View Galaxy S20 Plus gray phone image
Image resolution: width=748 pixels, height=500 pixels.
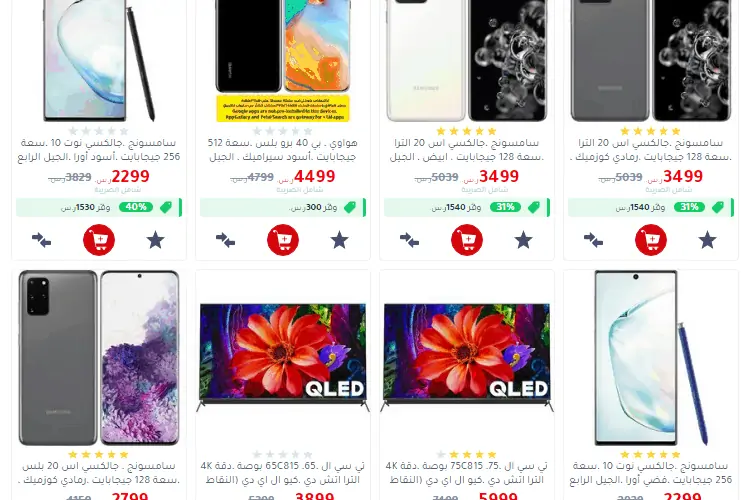coord(99,358)
